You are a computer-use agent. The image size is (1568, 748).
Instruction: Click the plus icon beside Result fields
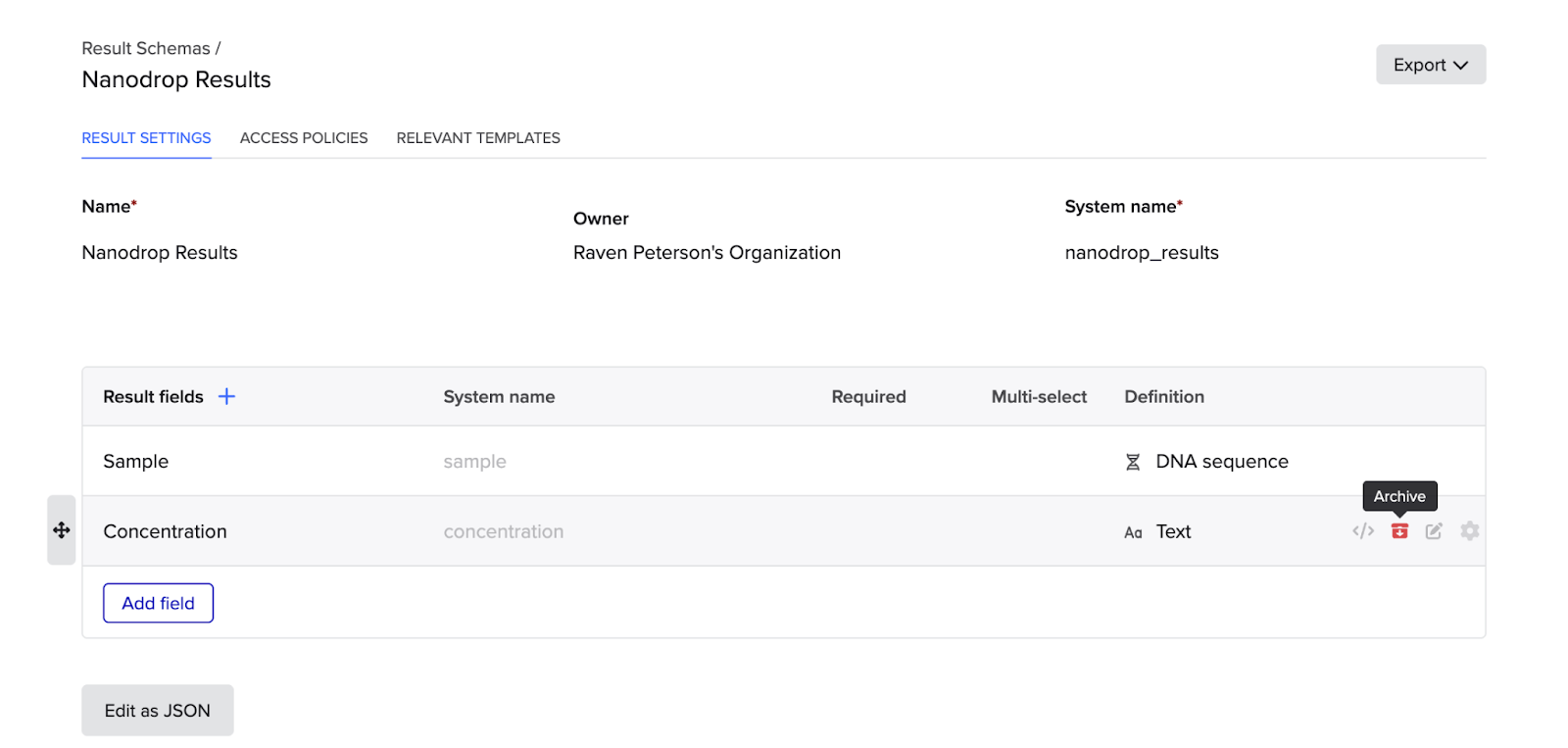(x=226, y=396)
